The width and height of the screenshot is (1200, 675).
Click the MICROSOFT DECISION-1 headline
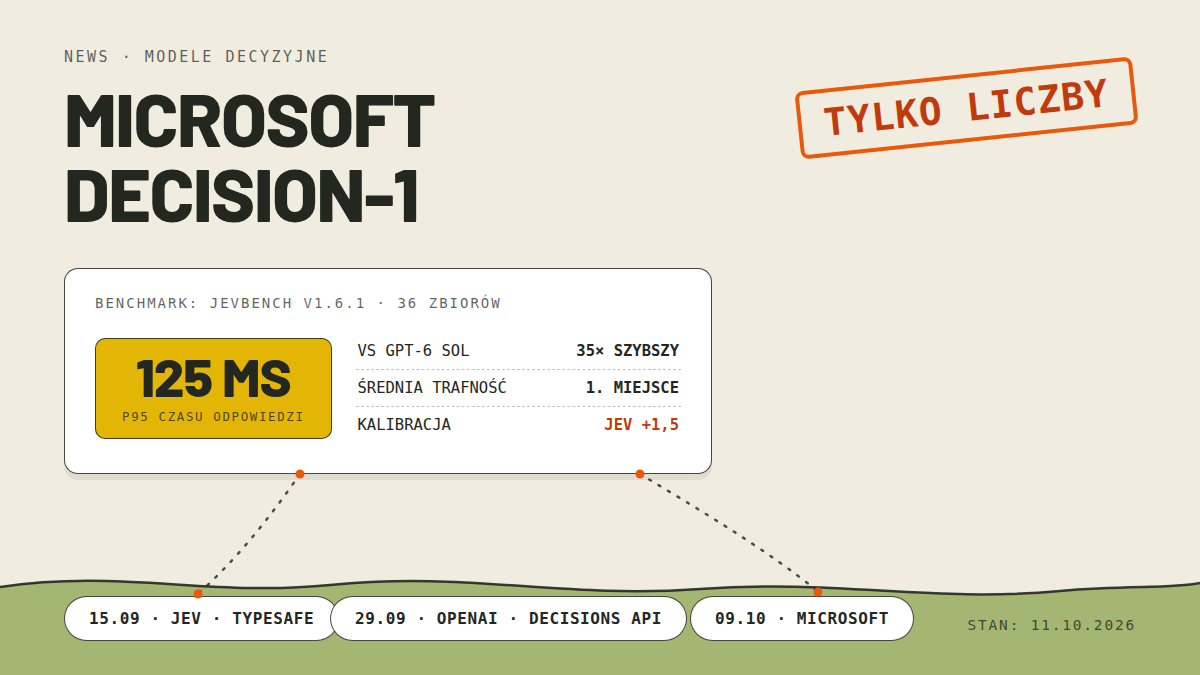[x=249, y=159]
